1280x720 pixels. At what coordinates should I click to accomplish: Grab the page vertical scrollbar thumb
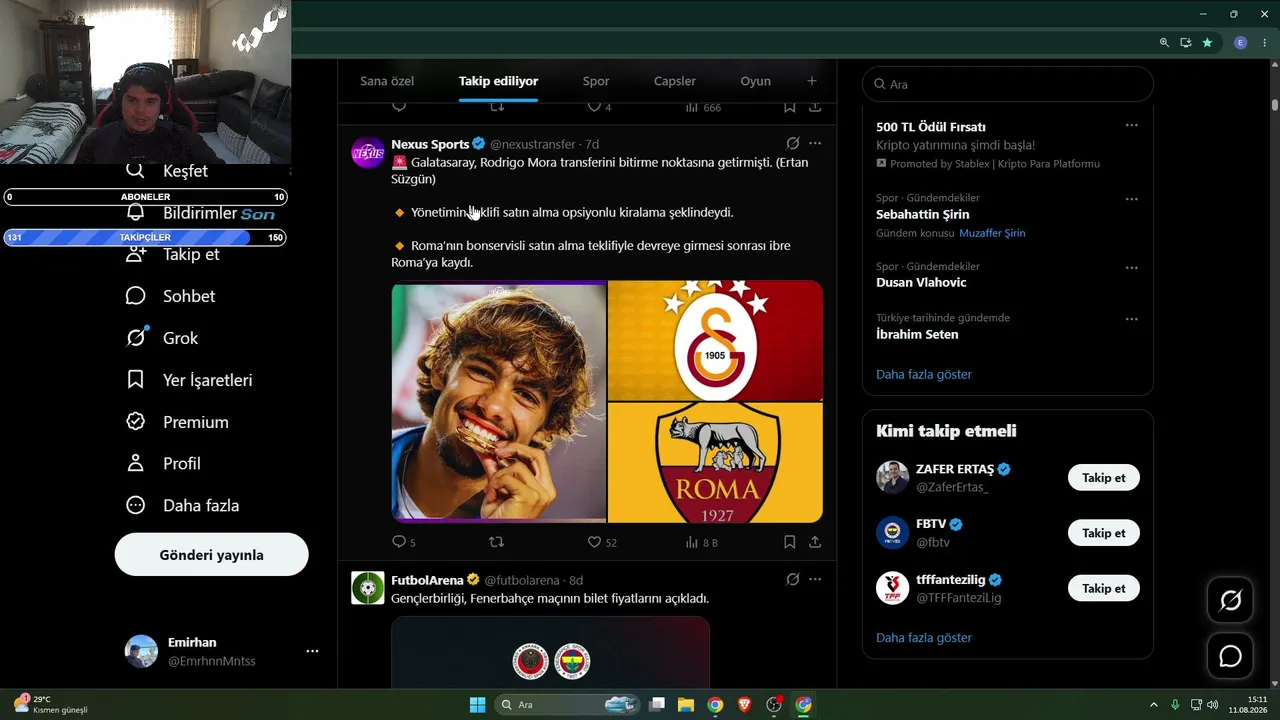click(1275, 104)
